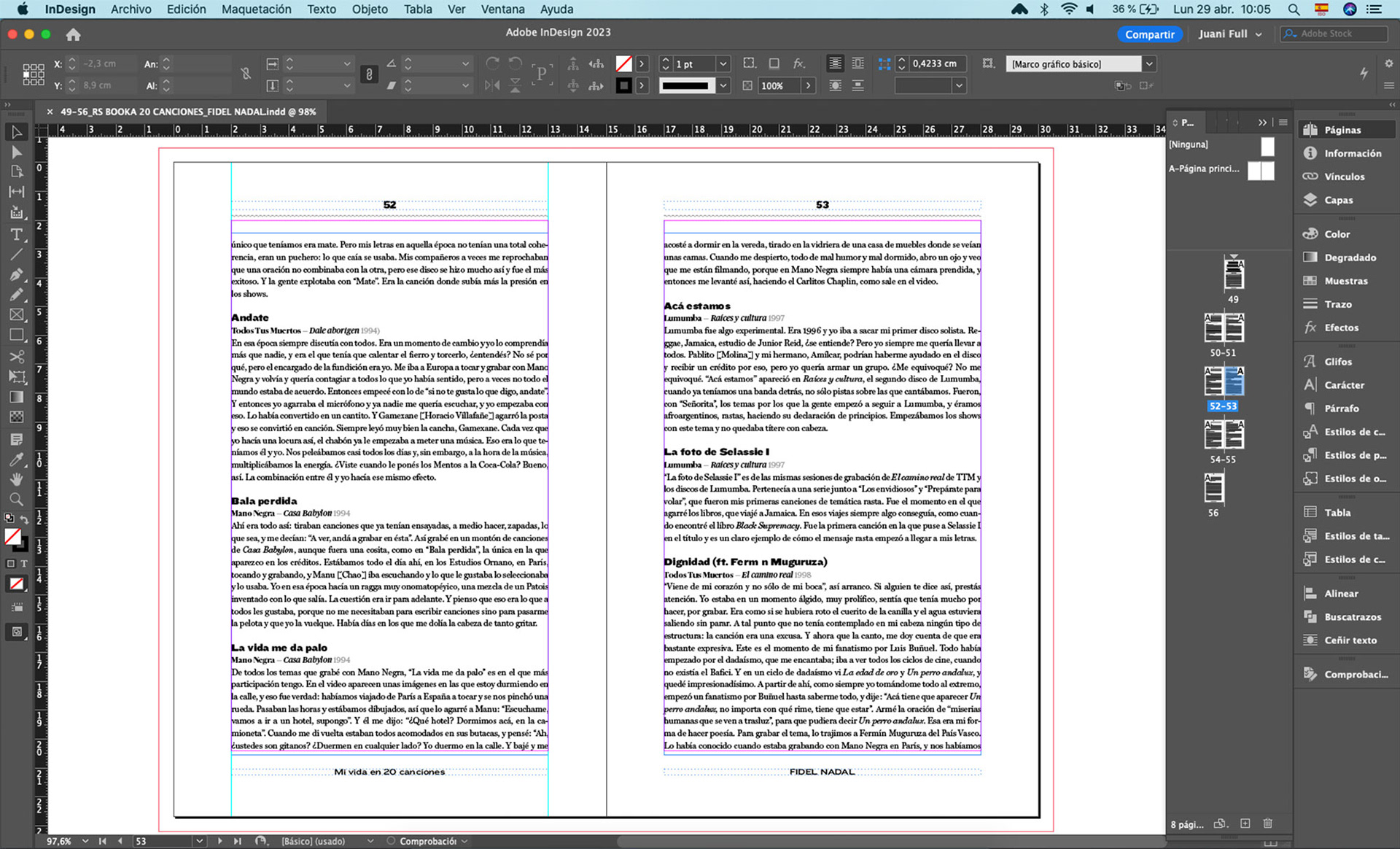
Task: Toggle the scale percentages chain link
Action: click(369, 74)
